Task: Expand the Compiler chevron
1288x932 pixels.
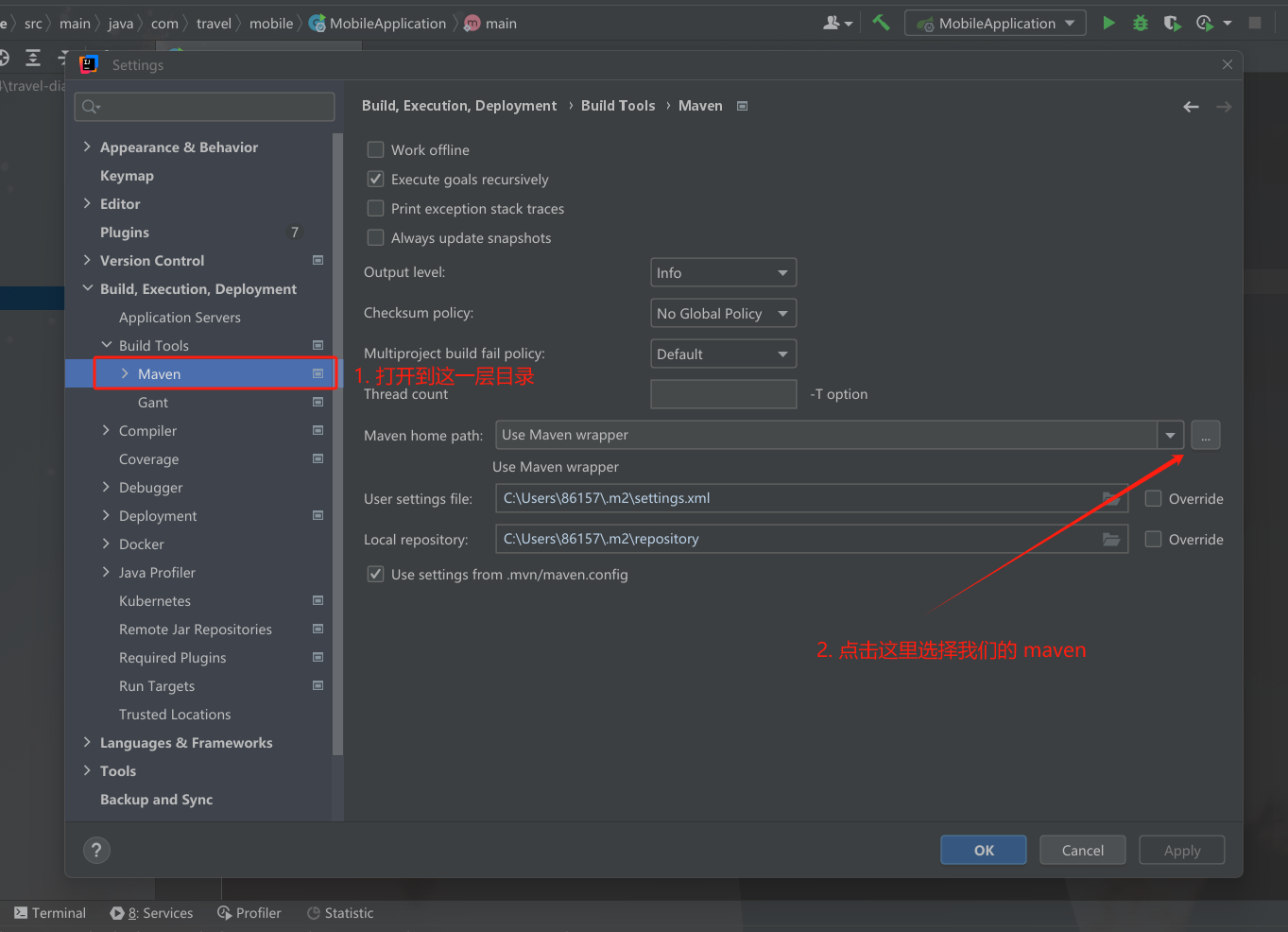Action: point(106,430)
